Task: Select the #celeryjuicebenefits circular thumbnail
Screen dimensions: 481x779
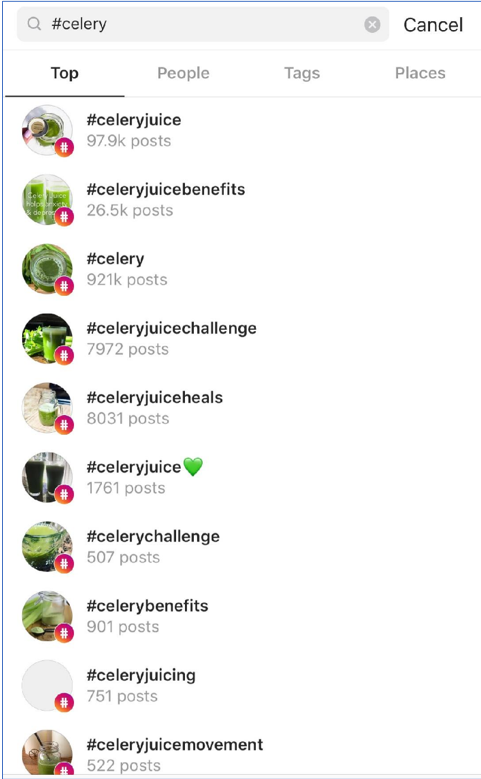Action: coord(47,199)
